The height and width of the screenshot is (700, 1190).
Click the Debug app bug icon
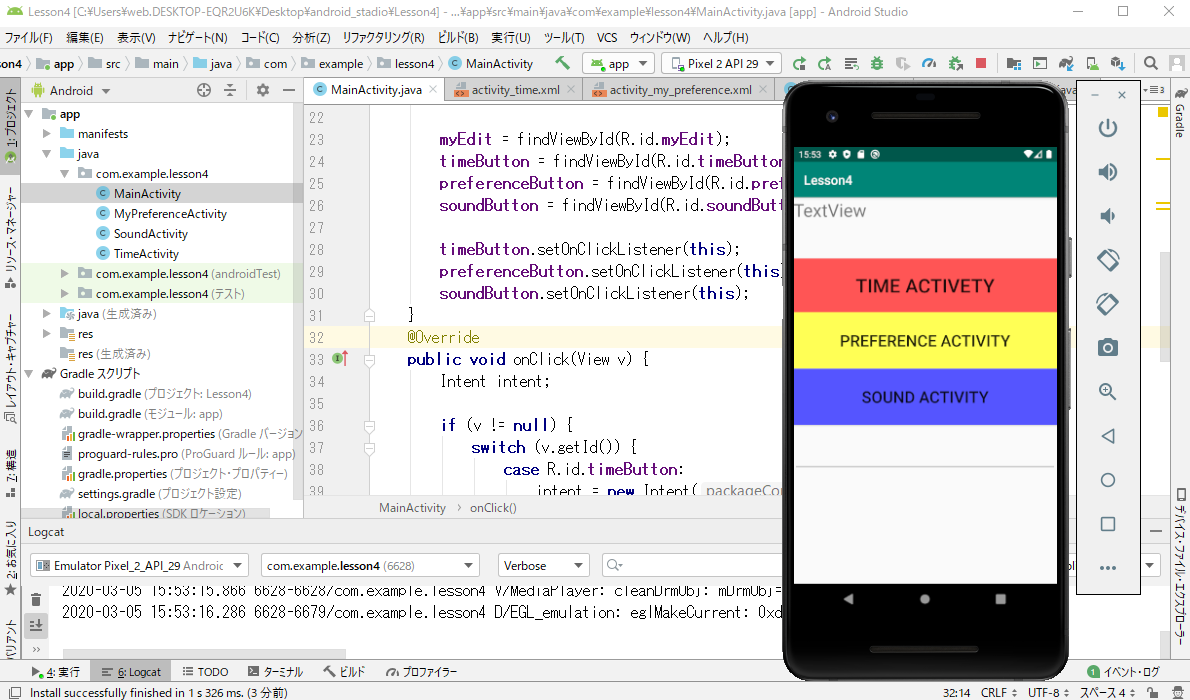(x=877, y=63)
